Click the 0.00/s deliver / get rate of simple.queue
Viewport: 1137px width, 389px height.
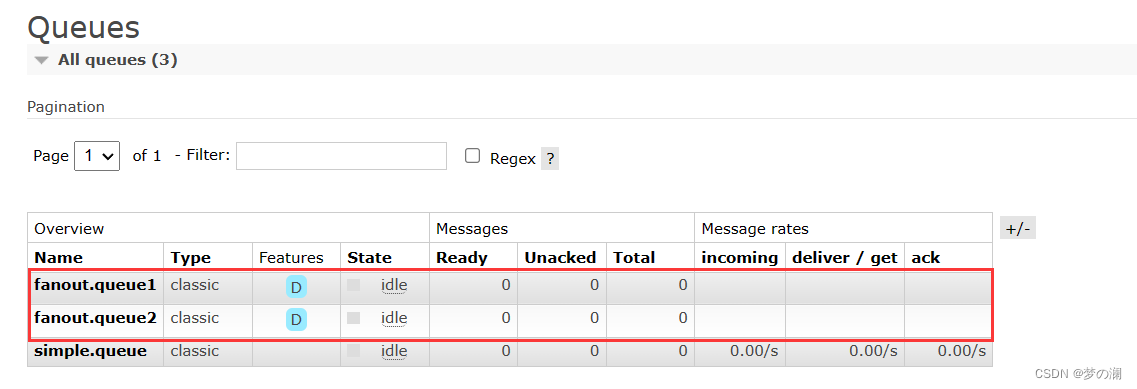point(873,351)
